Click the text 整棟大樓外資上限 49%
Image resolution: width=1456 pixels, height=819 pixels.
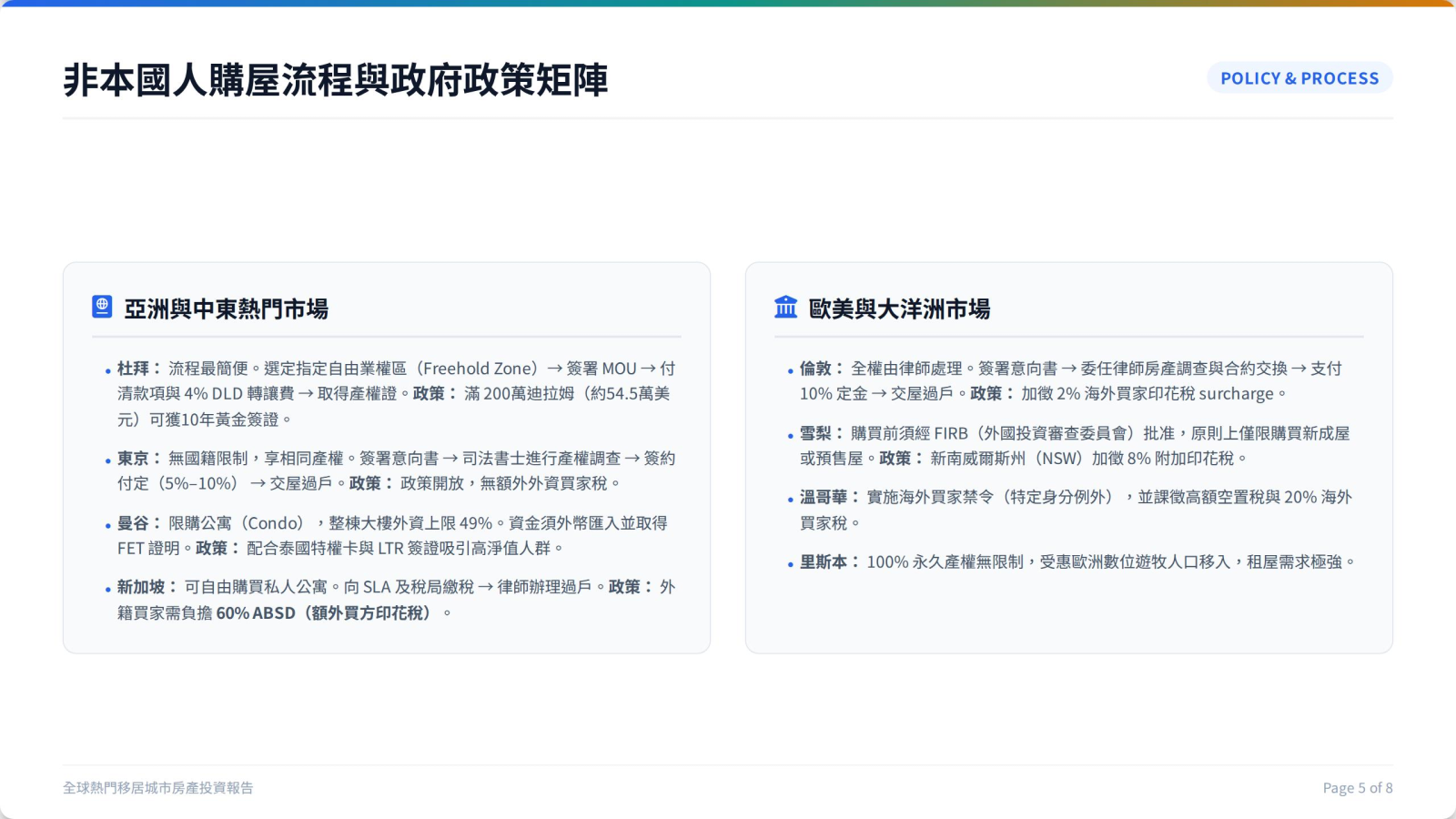click(410, 523)
